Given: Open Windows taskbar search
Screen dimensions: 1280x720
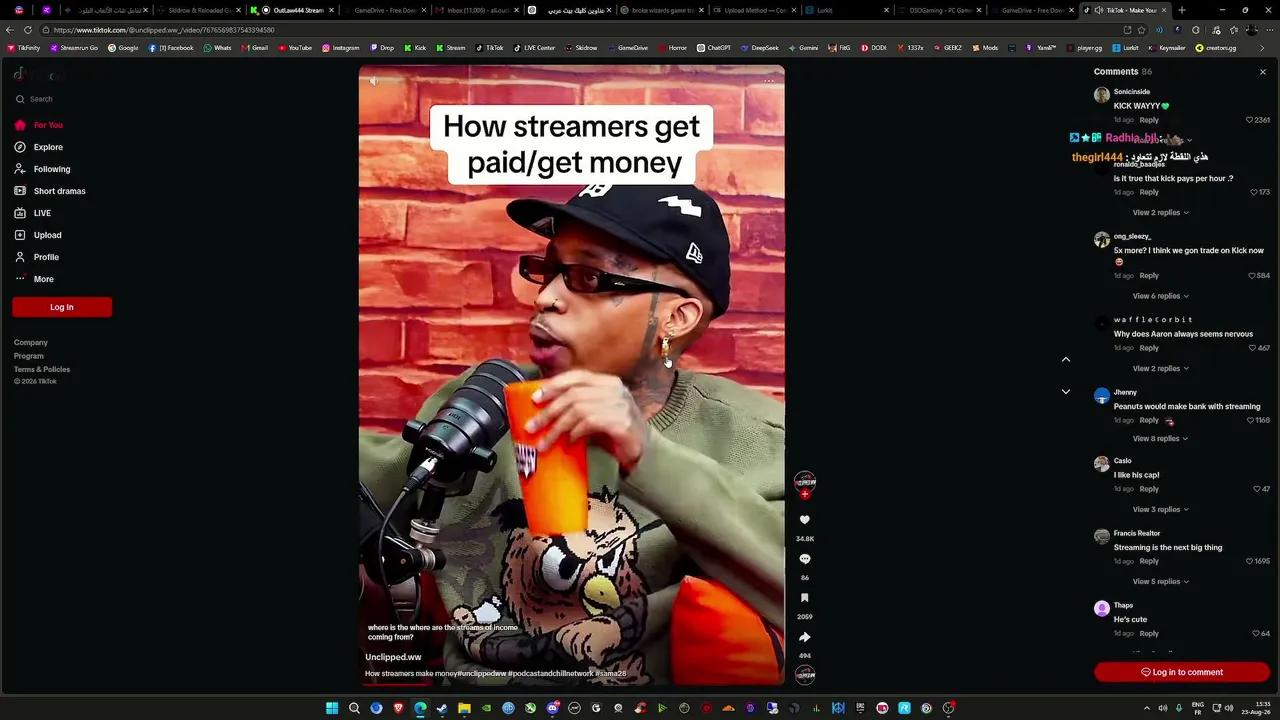Looking at the screenshot, I should pyautogui.click(x=354, y=708).
